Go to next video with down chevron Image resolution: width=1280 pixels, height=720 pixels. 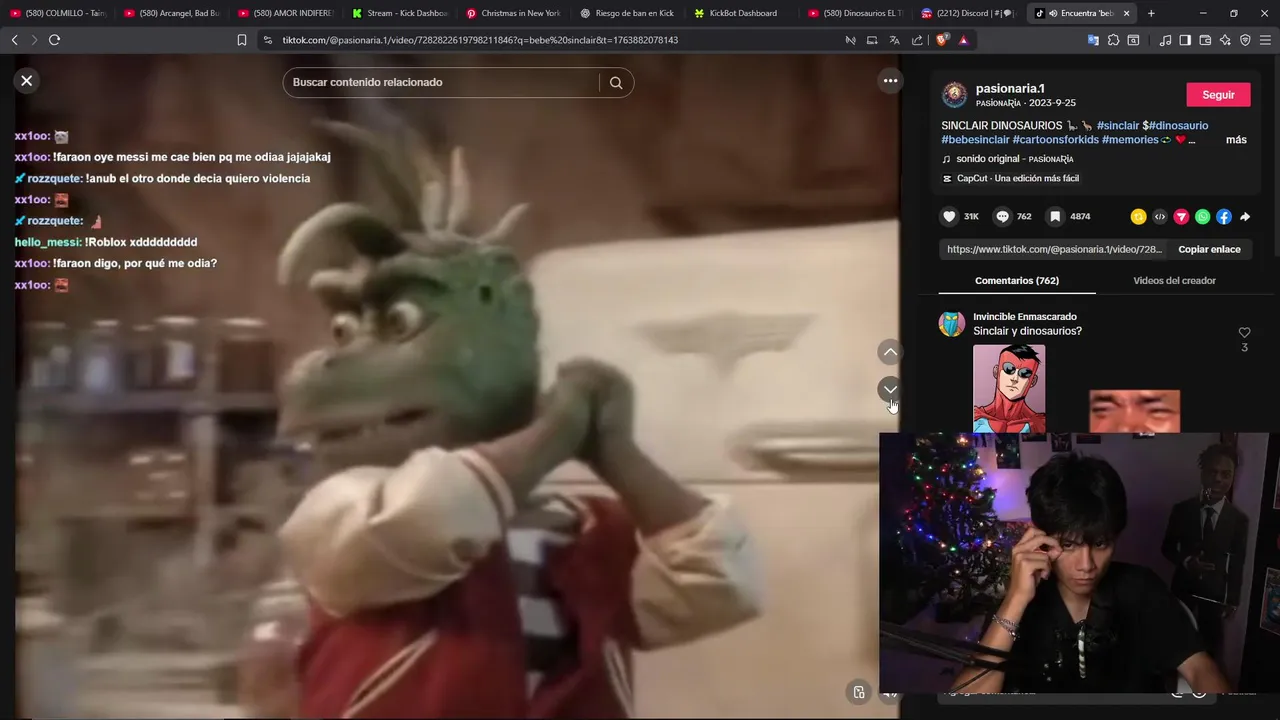tap(890, 389)
